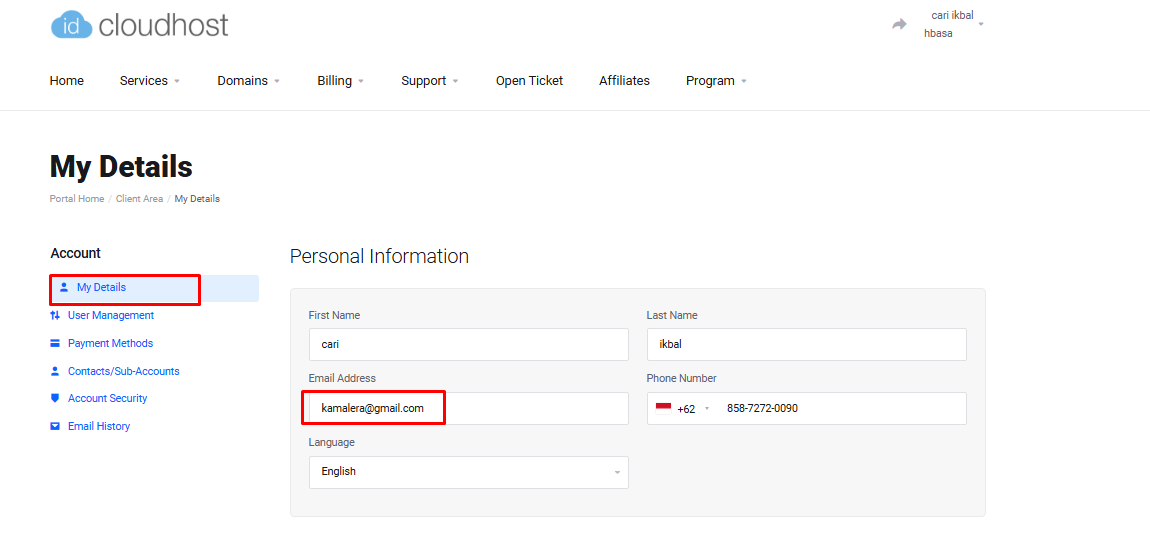Click the My Details person icon

[64, 287]
